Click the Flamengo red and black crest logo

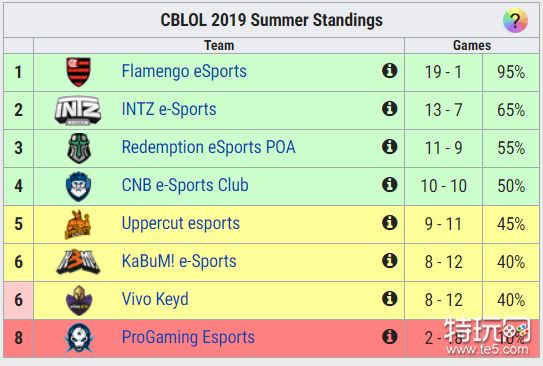tap(79, 72)
